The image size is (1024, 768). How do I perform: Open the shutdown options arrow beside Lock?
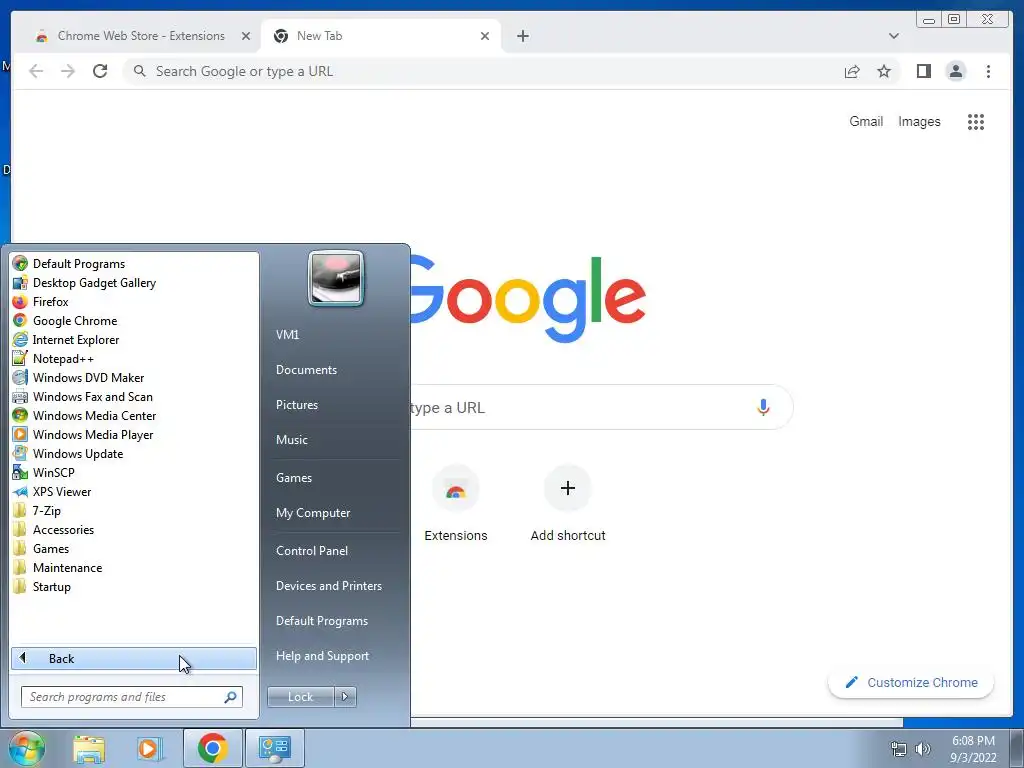pyautogui.click(x=345, y=697)
